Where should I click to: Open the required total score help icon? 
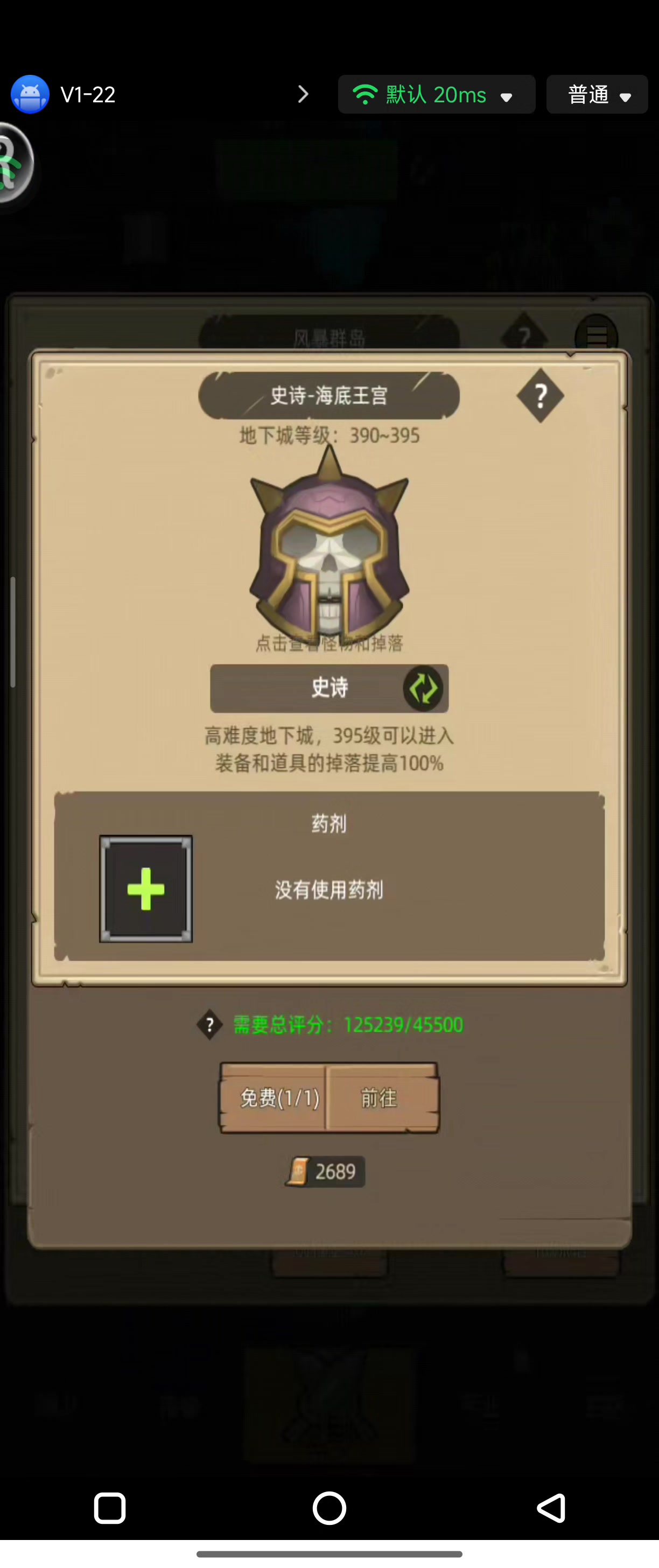(209, 1025)
